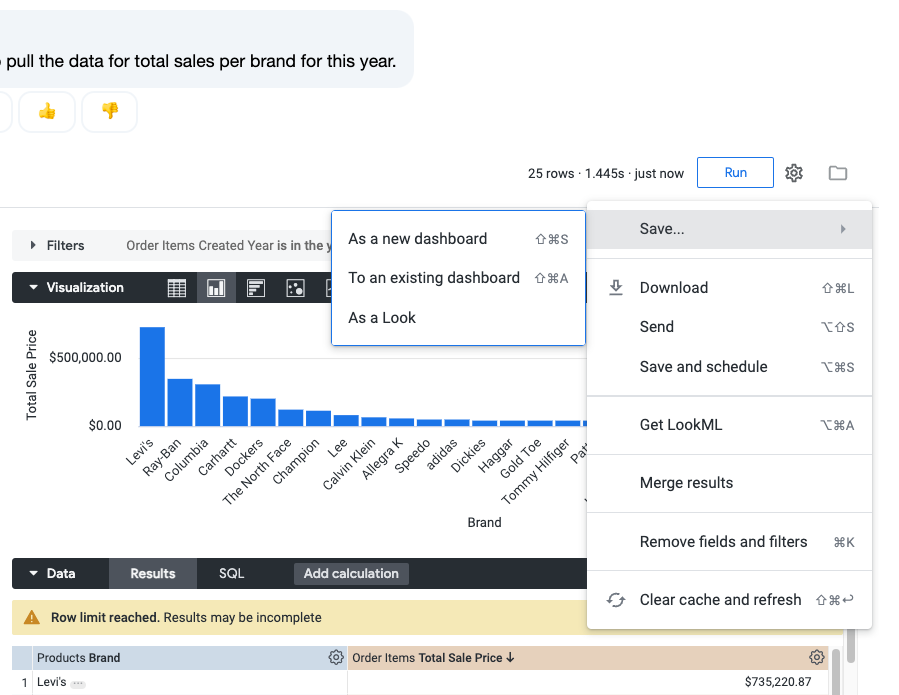This screenshot has height=695, width=899.
Task: Select Send from the menu
Action: click(x=729, y=327)
